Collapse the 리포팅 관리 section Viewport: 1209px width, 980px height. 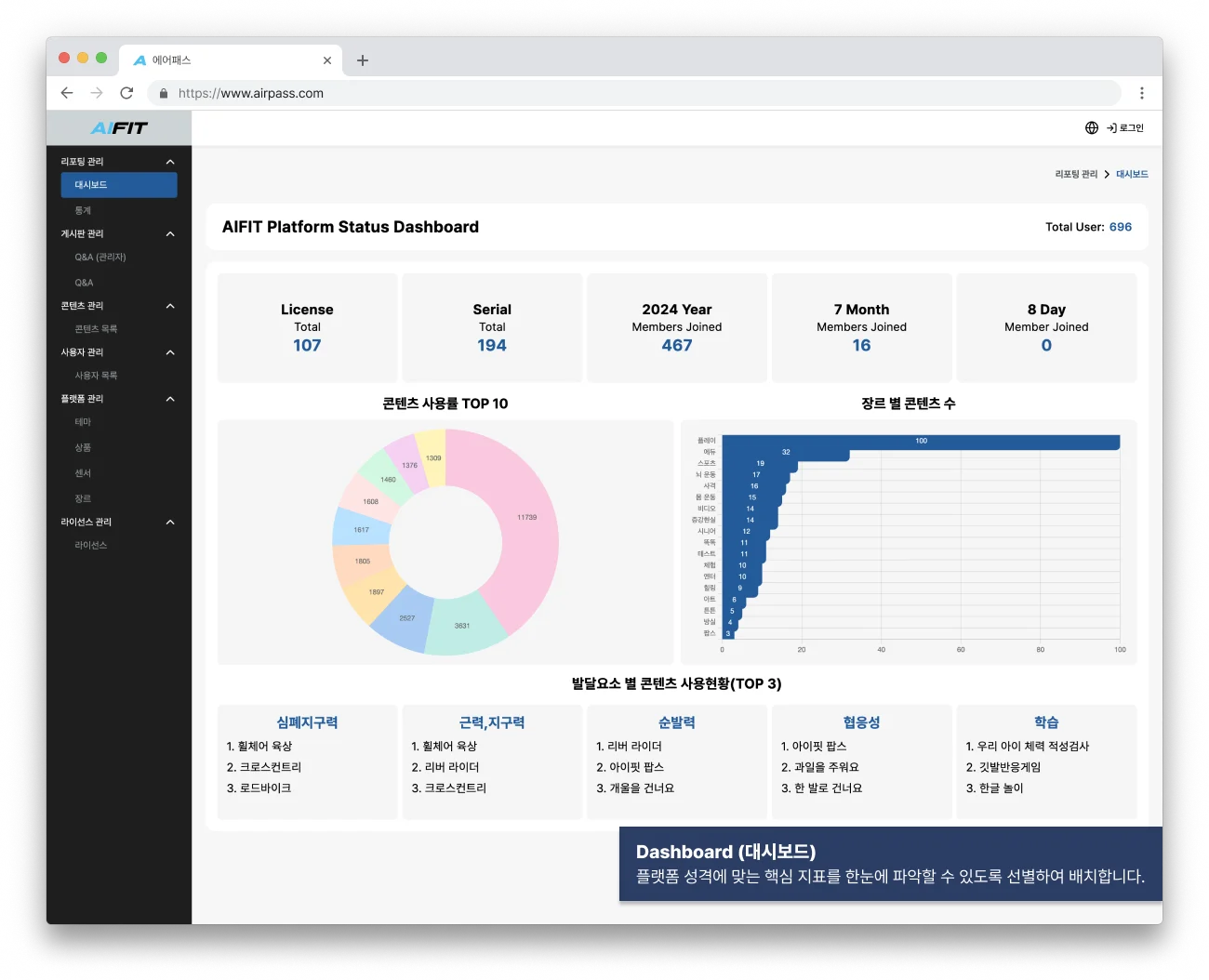click(x=170, y=162)
